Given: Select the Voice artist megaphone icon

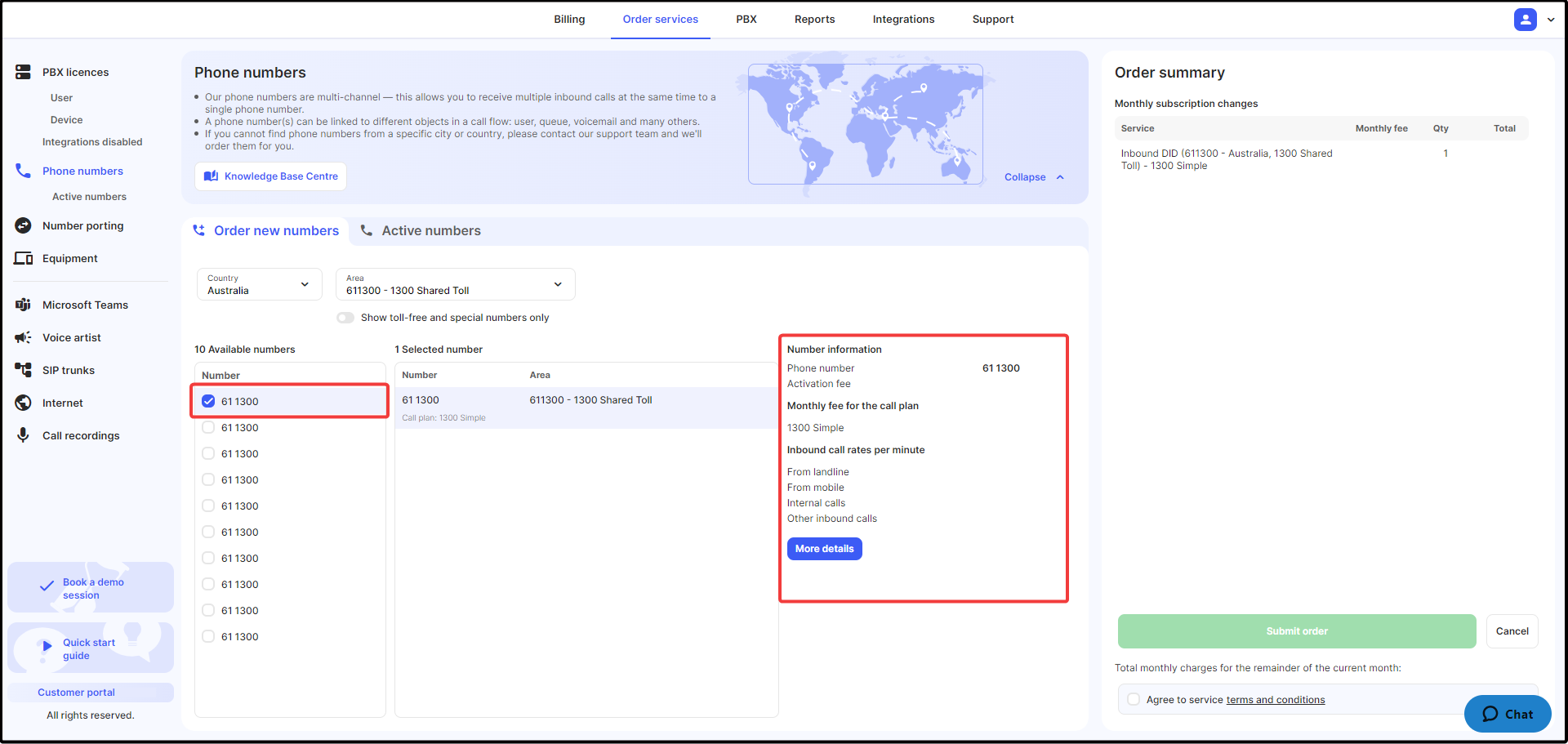Looking at the screenshot, I should point(23,337).
